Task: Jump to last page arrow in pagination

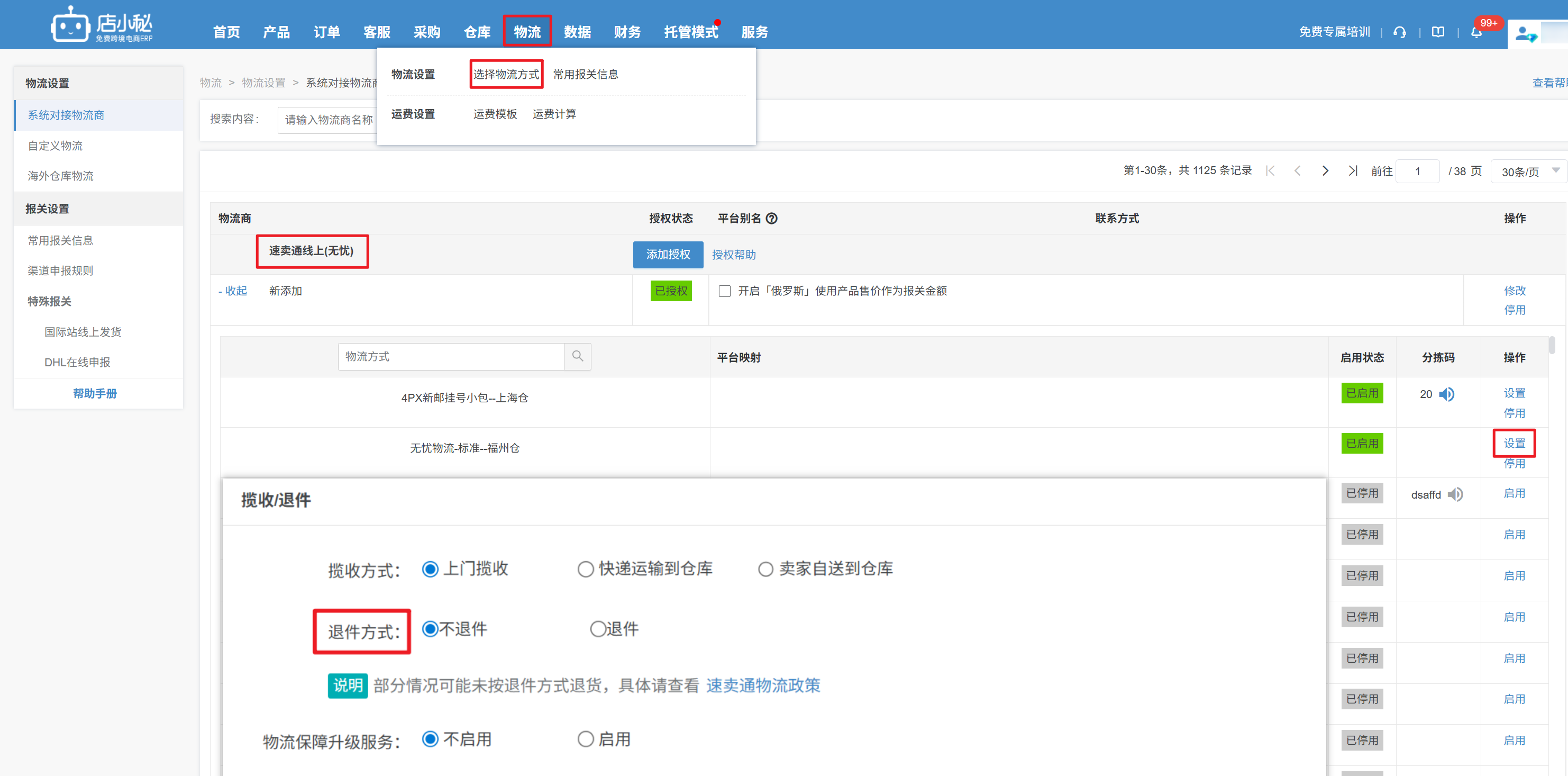Action: (1353, 171)
